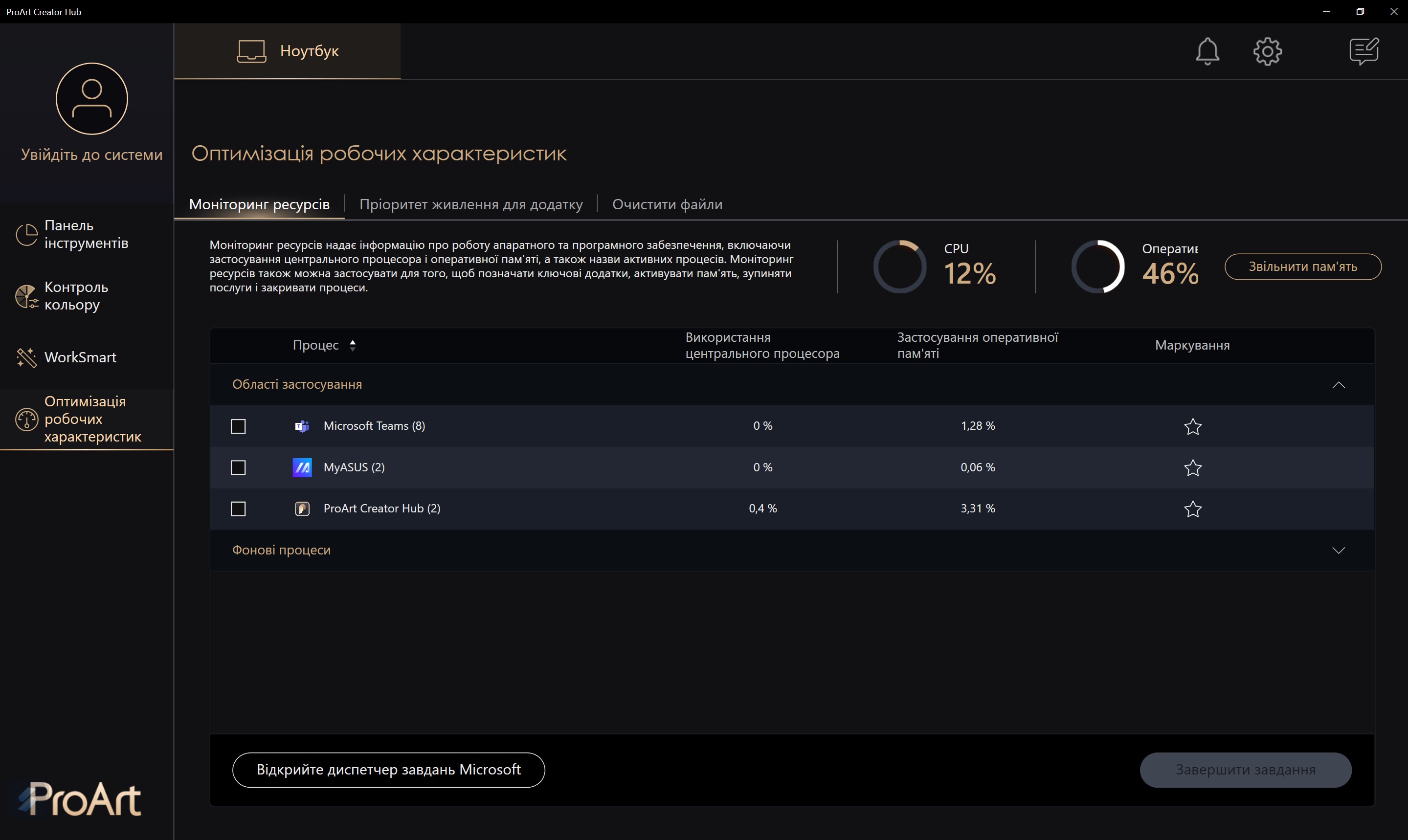Switch to Пріоритет живлення для додатку tab

[x=470, y=204]
